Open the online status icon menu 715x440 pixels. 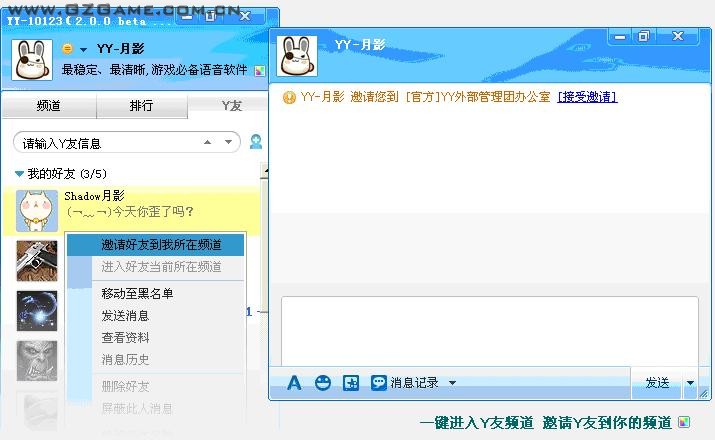[67, 48]
